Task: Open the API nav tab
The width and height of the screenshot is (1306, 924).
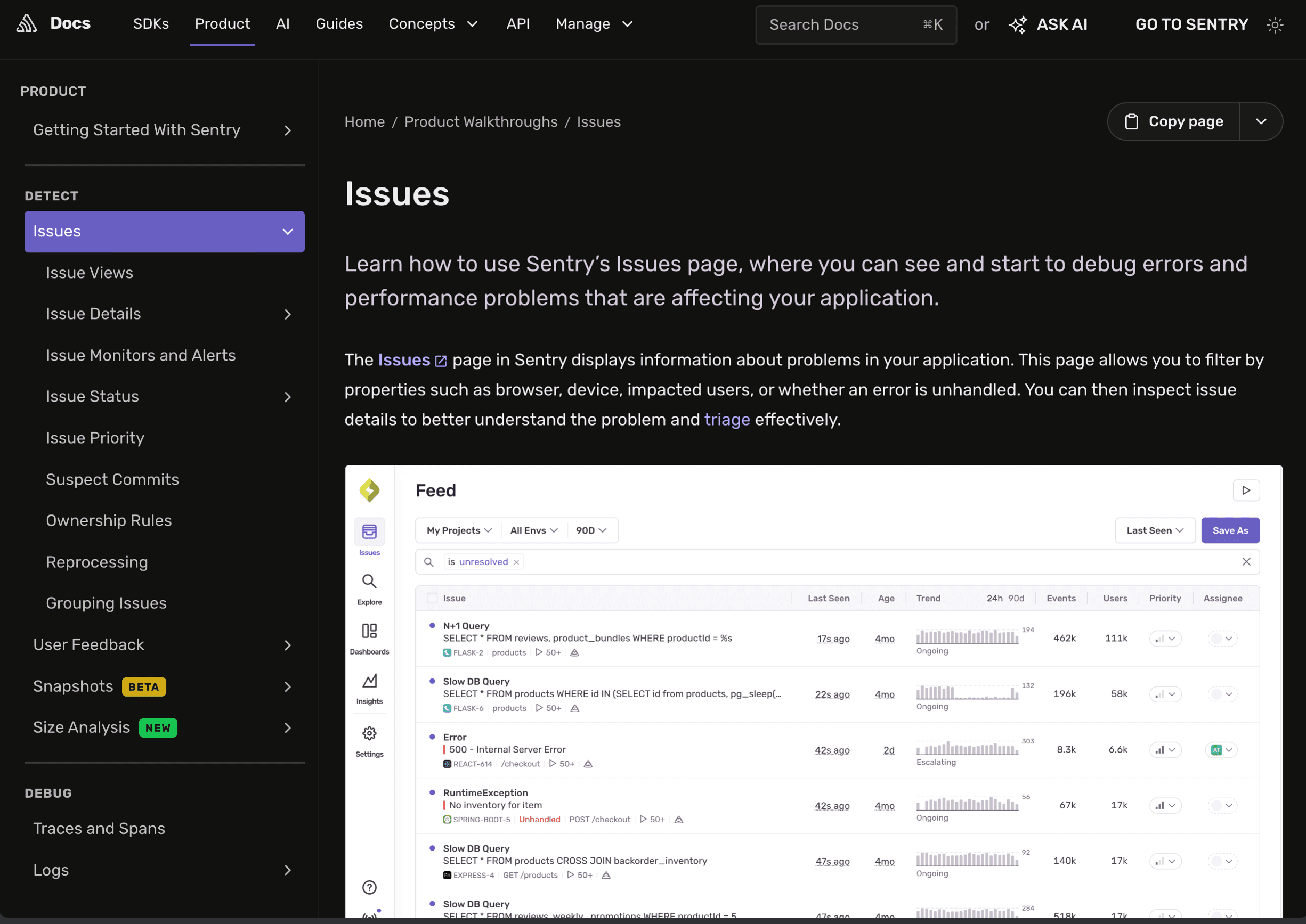Action: (518, 24)
